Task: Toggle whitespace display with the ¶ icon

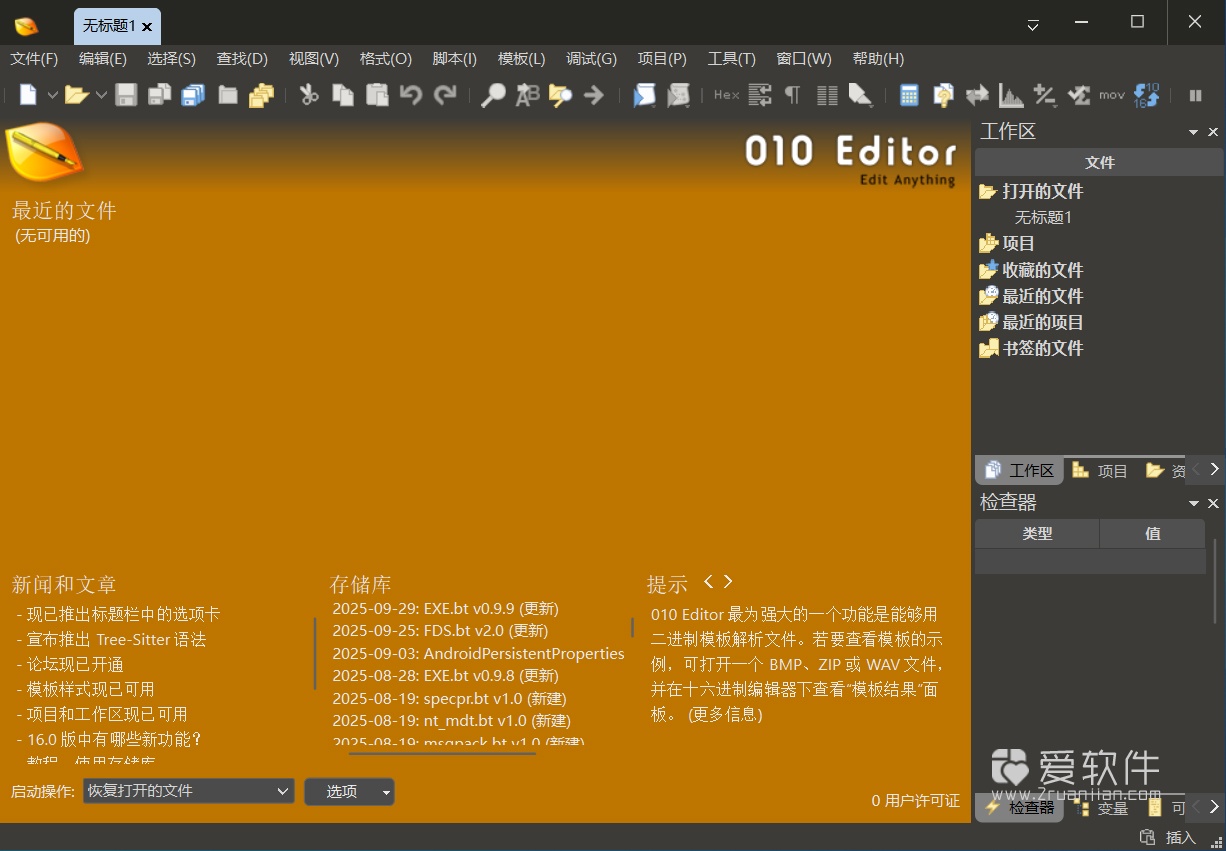Action: click(793, 95)
